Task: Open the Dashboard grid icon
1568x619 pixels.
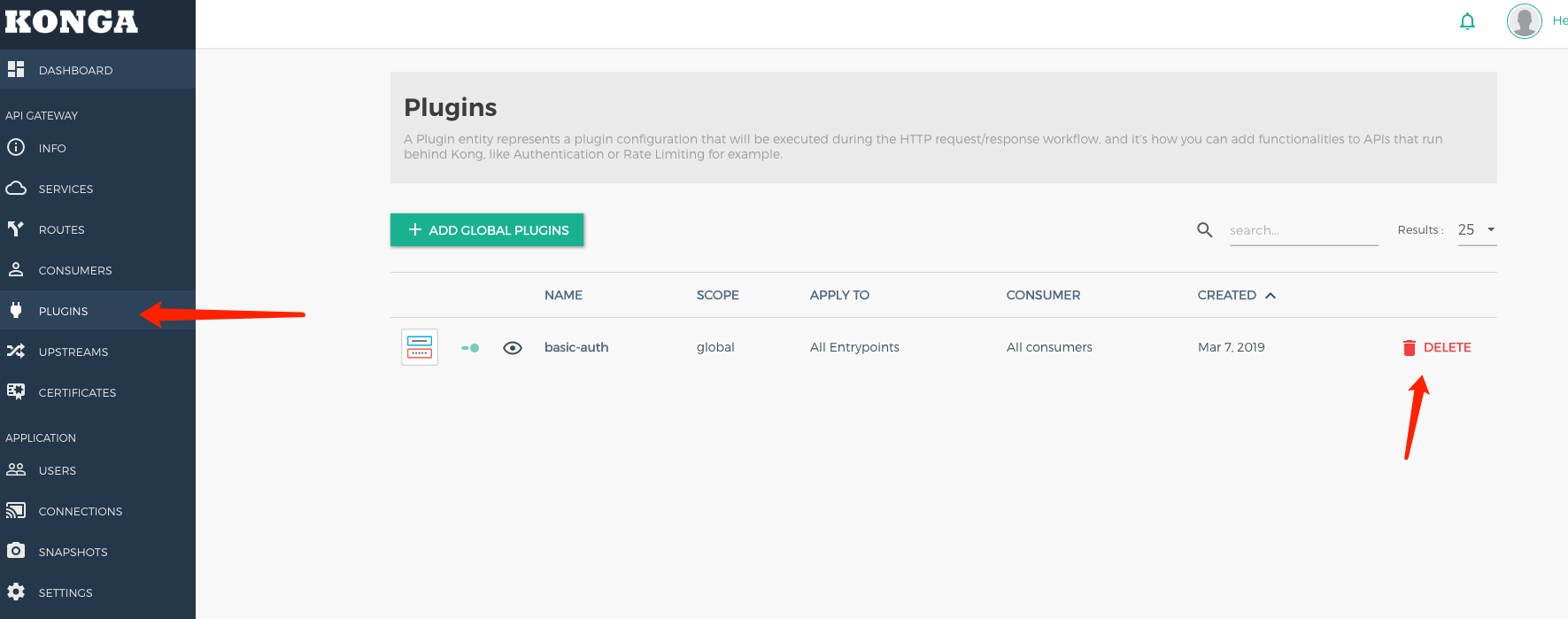Action: tap(16, 69)
